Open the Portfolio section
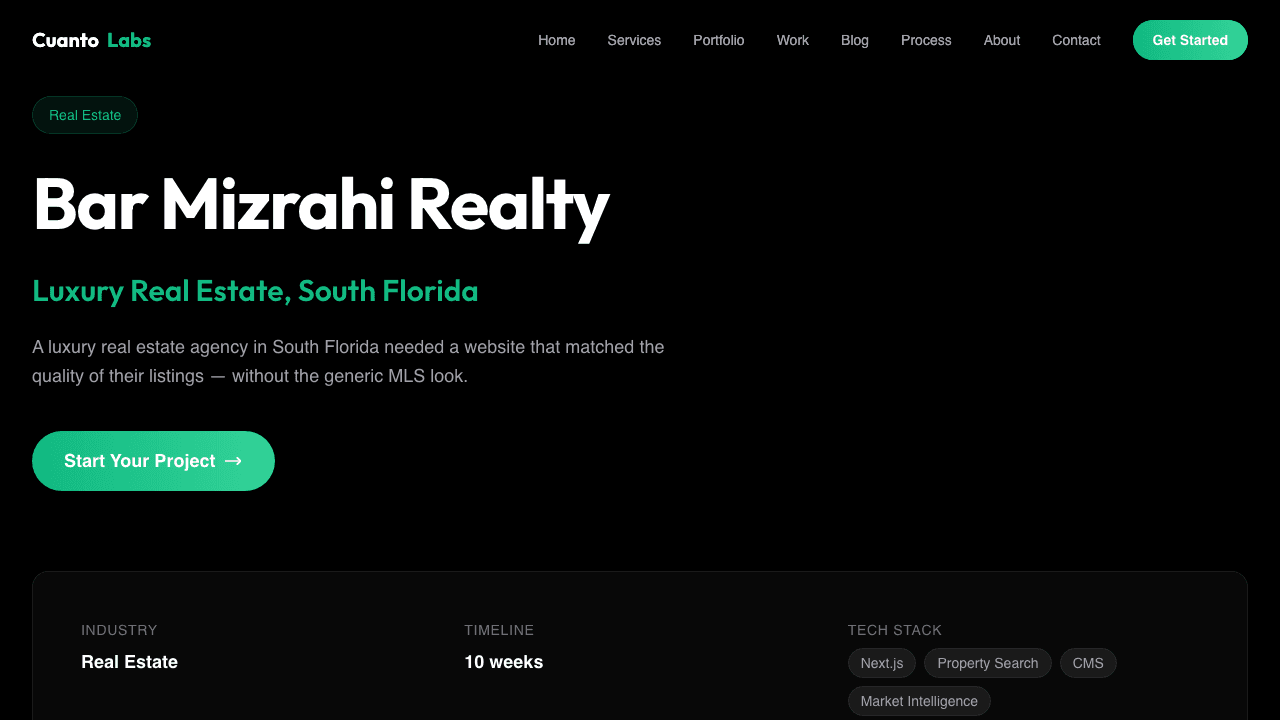 click(718, 40)
